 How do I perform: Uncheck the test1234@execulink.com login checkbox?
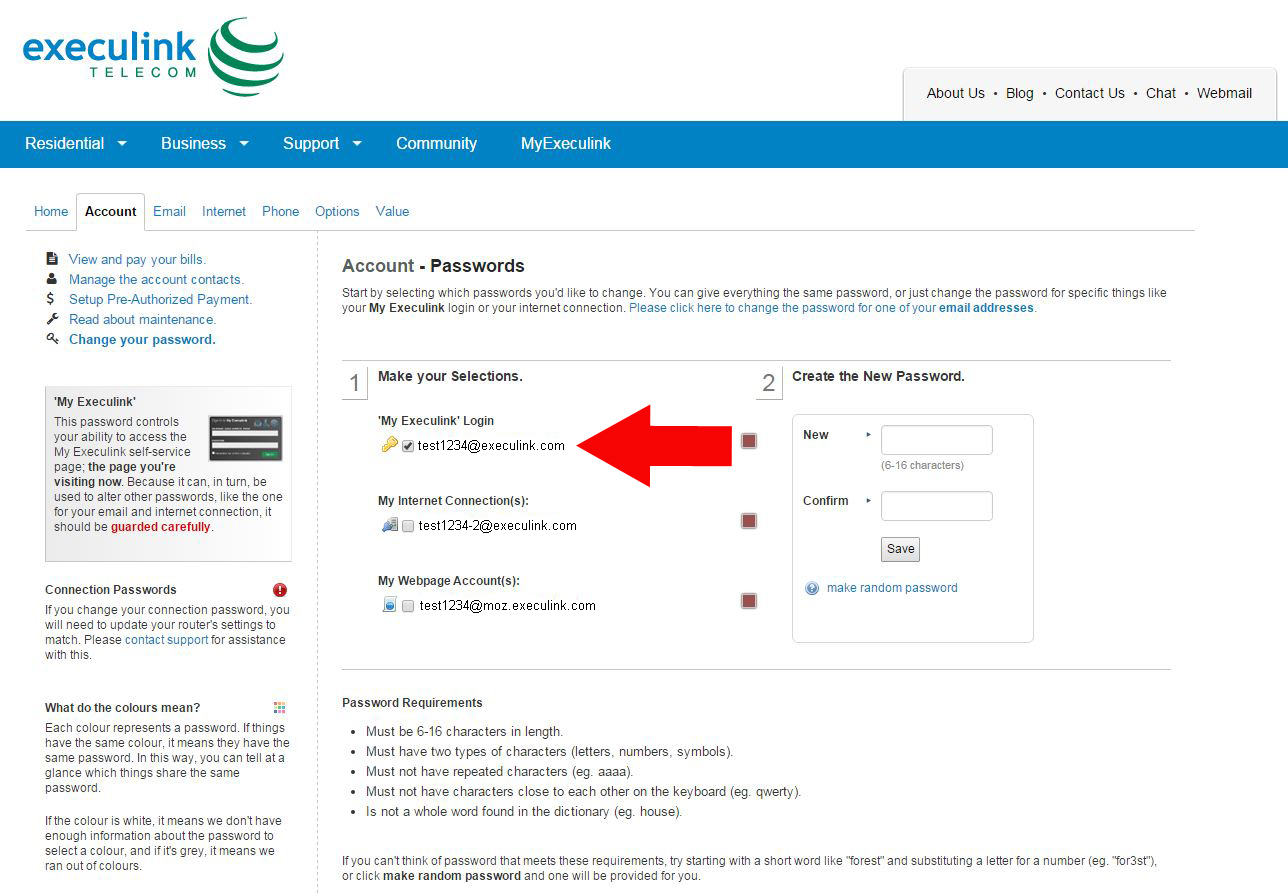(x=408, y=446)
